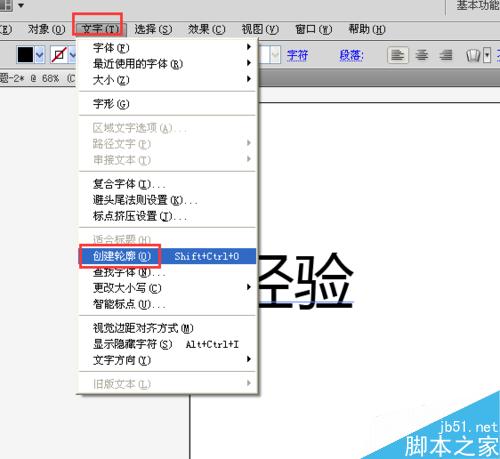The image size is (500, 459).
Task: Align text left icon
Action: click(x=398, y=55)
